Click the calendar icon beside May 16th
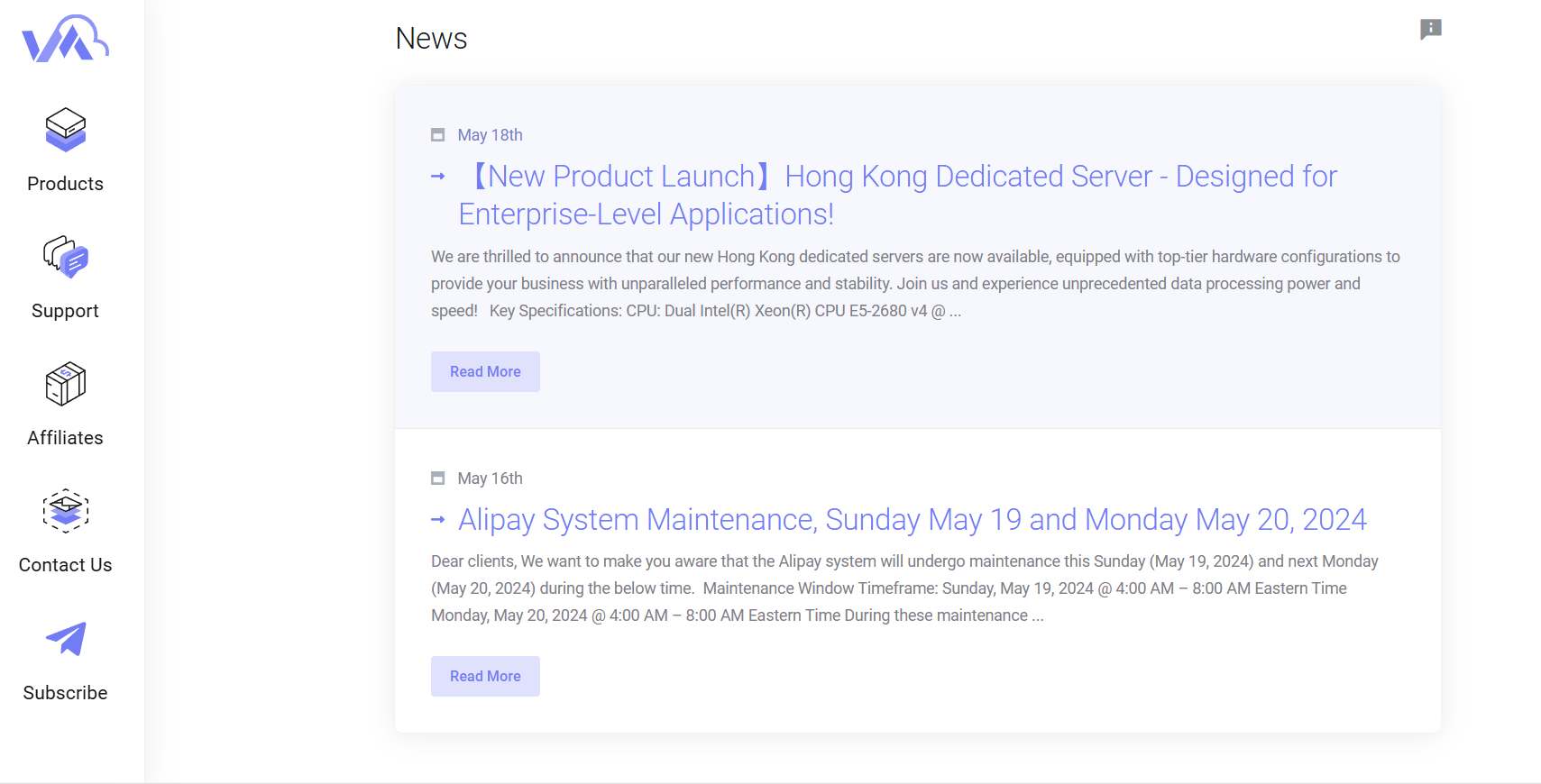The width and height of the screenshot is (1541, 784). (x=438, y=479)
